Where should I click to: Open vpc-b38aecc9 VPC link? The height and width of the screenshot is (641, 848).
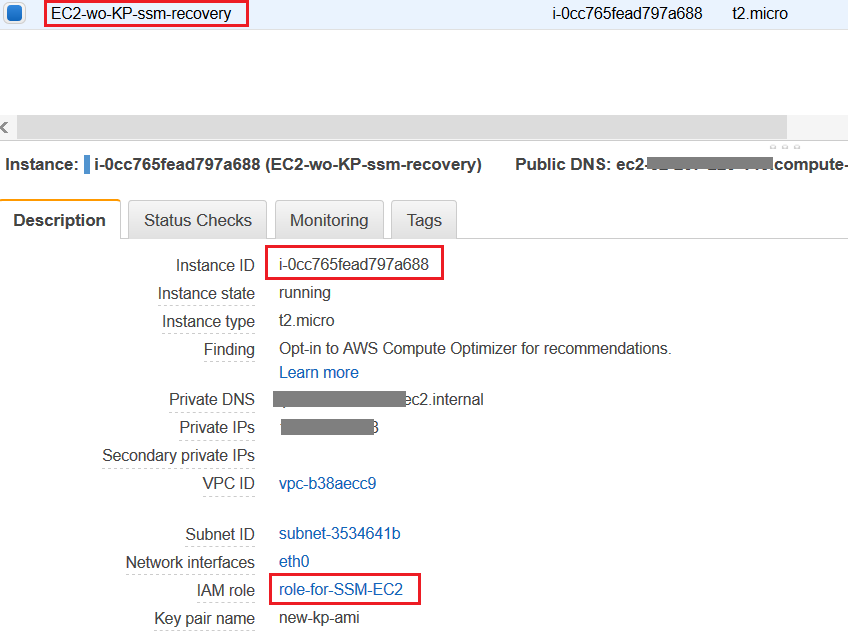(x=327, y=484)
